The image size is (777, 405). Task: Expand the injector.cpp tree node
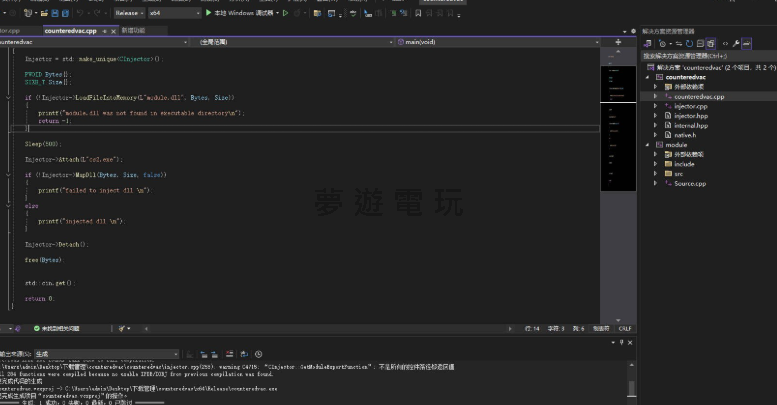656,106
